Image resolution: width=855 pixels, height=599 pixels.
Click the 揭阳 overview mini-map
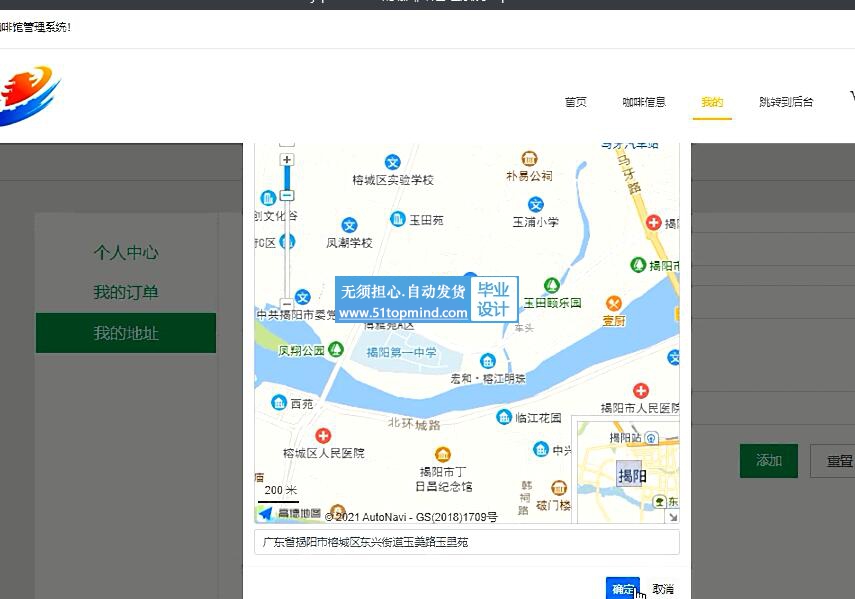[628, 471]
